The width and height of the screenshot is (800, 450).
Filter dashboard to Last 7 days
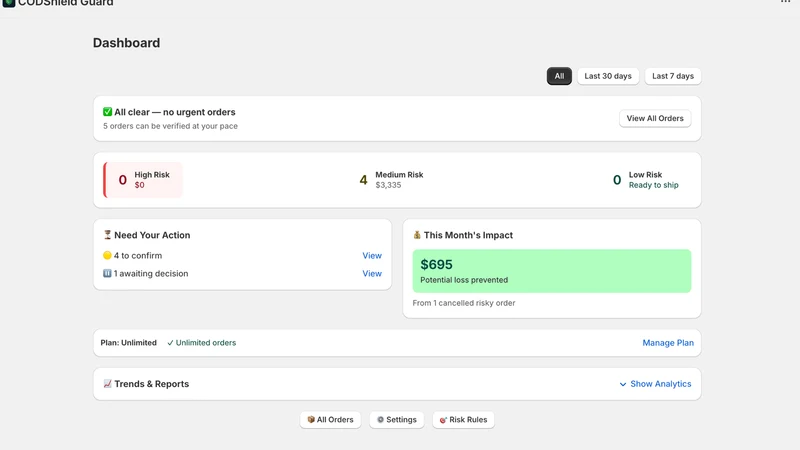(672, 76)
